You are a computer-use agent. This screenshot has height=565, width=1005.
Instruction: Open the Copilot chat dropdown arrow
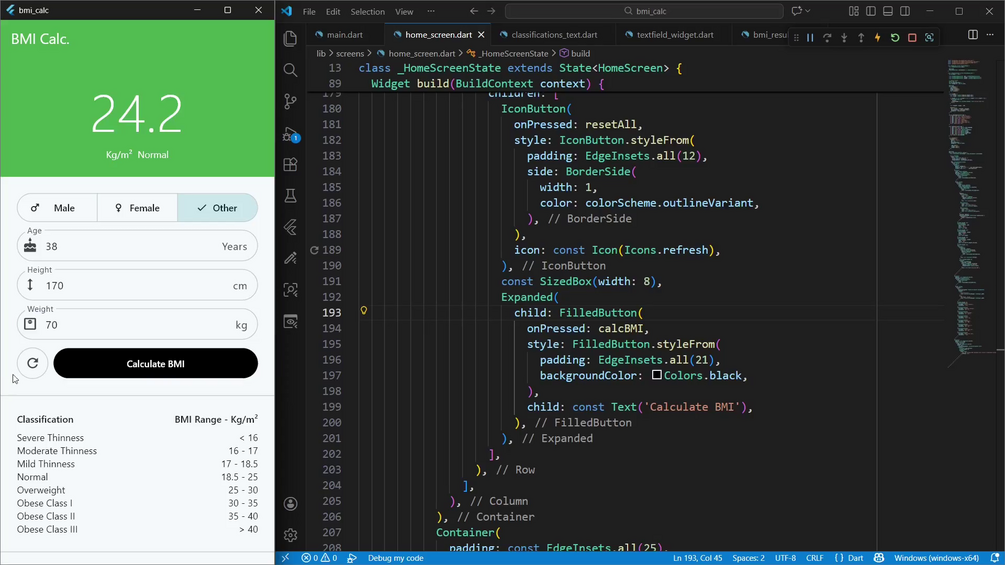(x=808, y=11)
